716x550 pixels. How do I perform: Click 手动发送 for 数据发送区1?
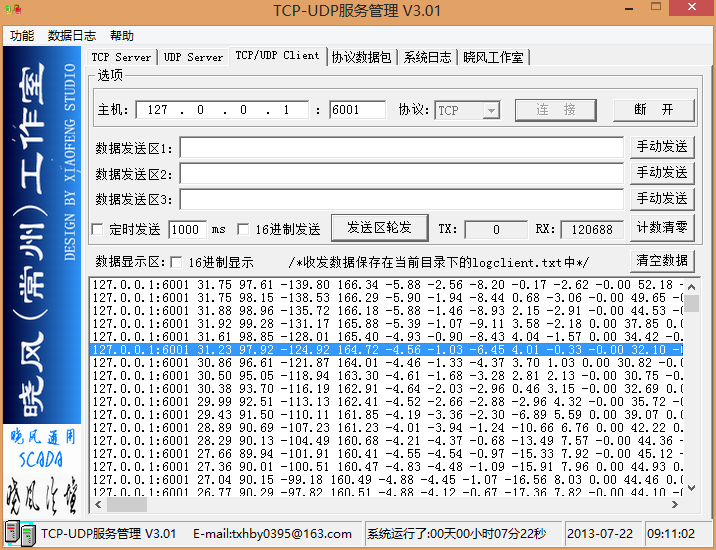point(662,147)
